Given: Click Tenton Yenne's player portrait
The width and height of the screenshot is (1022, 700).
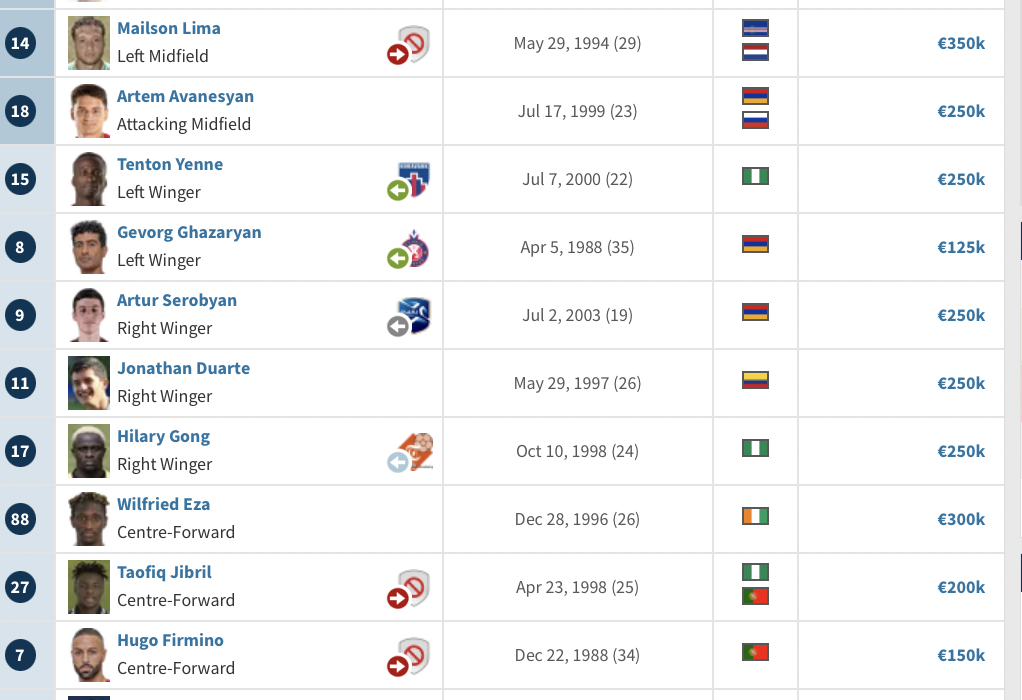Looking at the screenshot, I should [x=89, y=180].
